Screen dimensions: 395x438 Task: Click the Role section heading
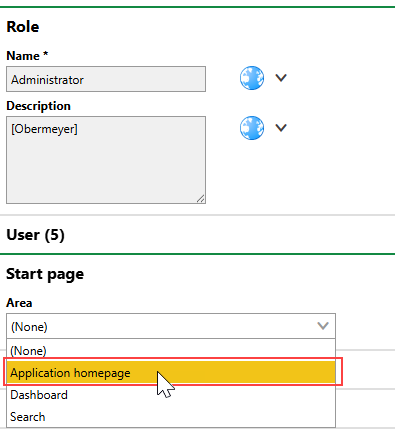[23, 27]
